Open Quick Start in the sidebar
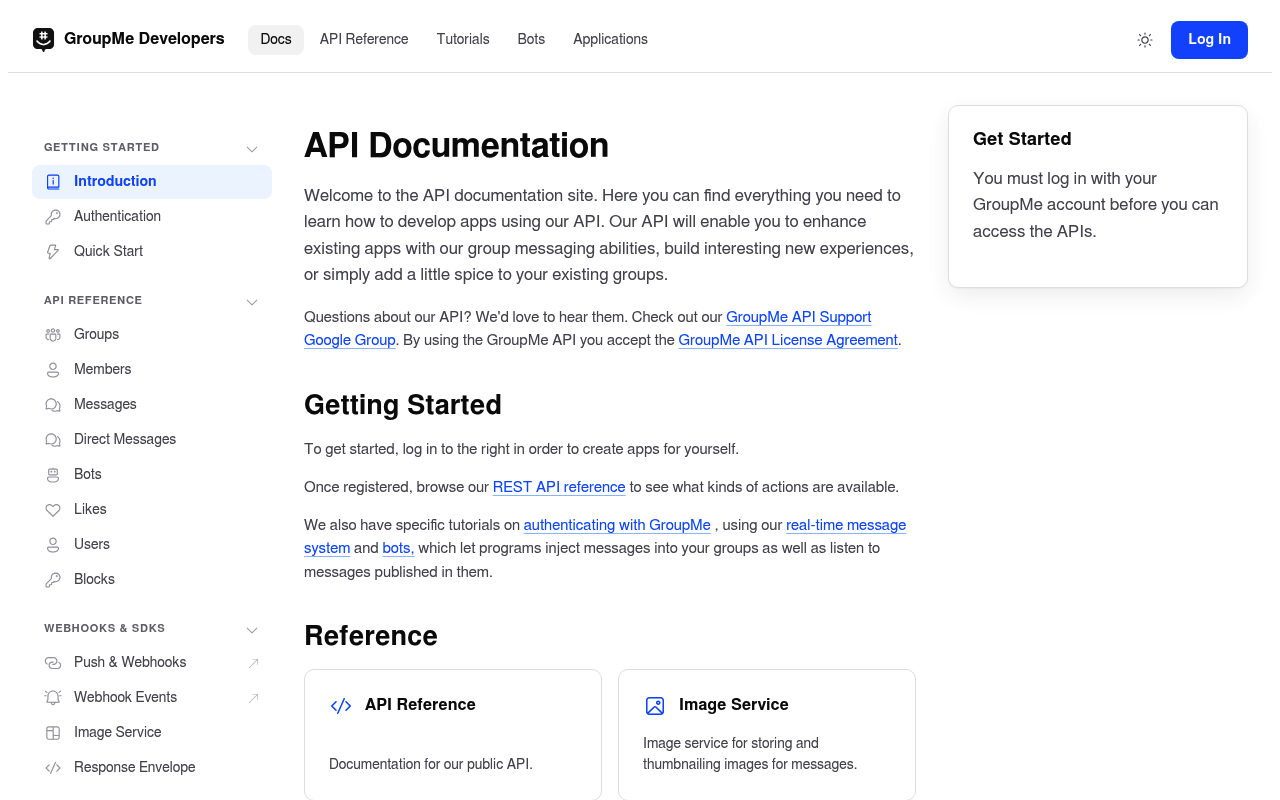 pos(152,251)
